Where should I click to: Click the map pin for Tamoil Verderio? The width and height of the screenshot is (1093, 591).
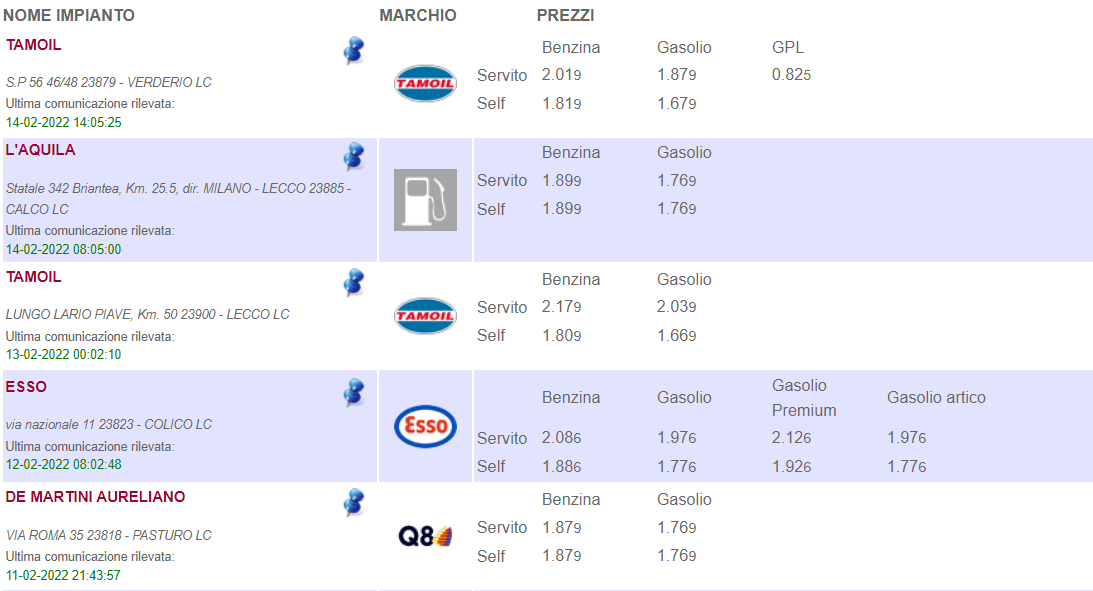point(354,51)
